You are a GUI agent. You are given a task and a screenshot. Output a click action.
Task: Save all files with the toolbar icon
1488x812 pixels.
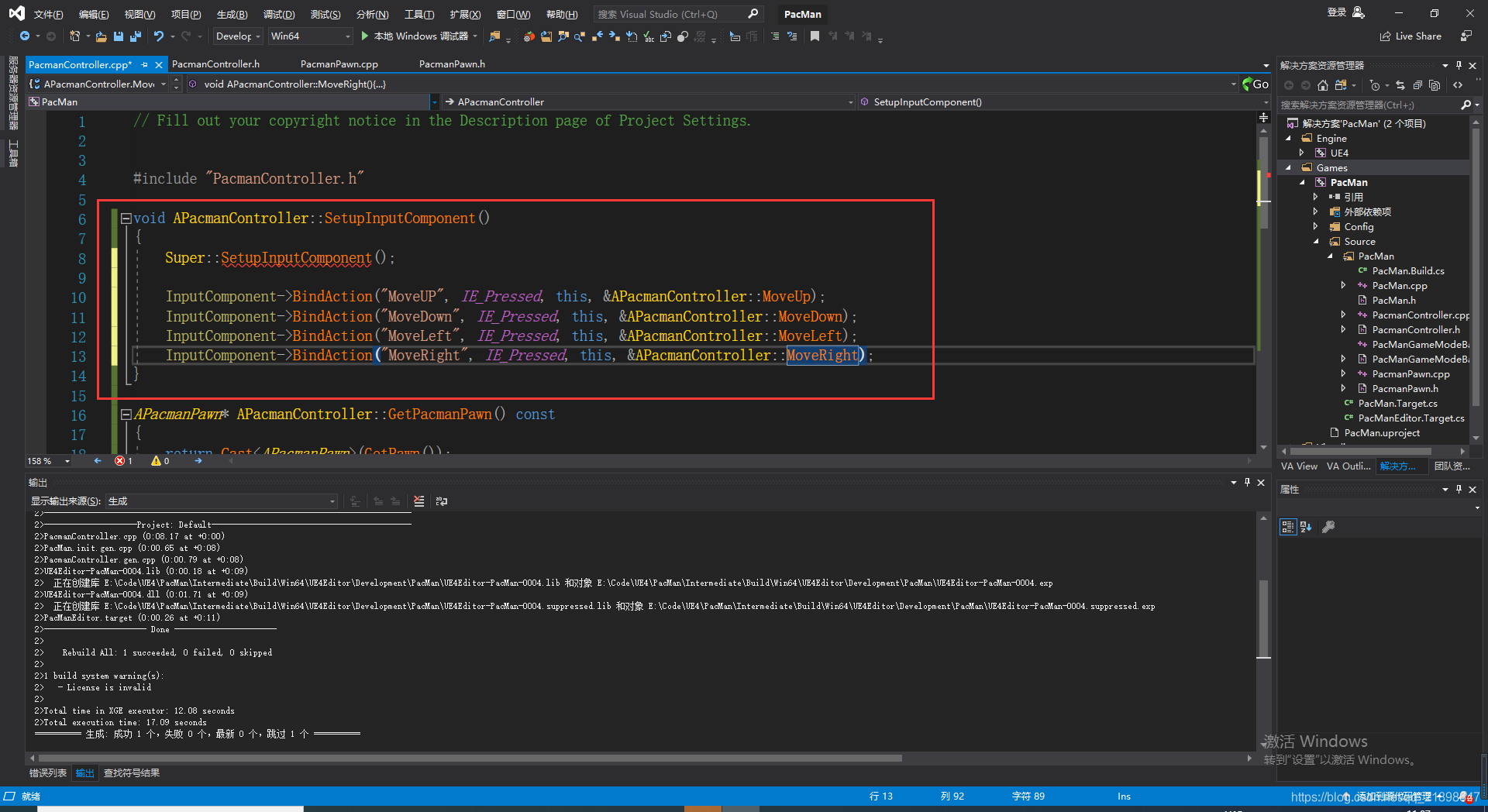[136, 36]
